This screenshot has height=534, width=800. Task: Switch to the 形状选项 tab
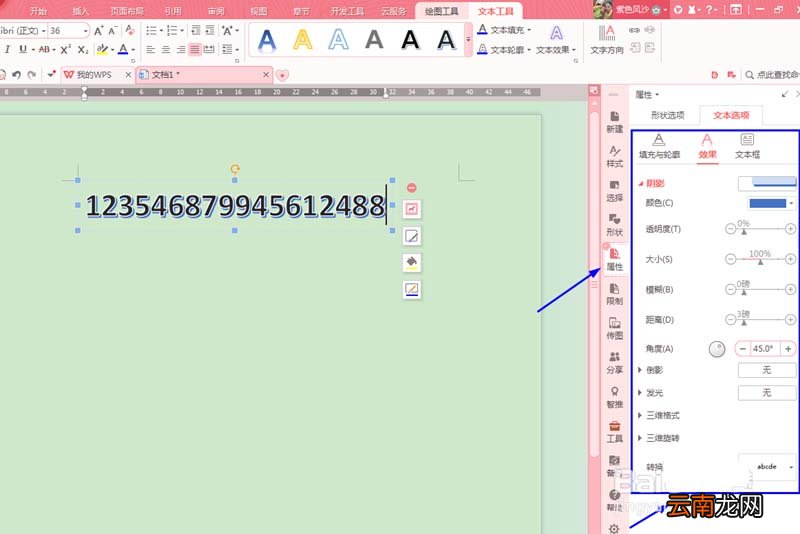tap(667, 115)
